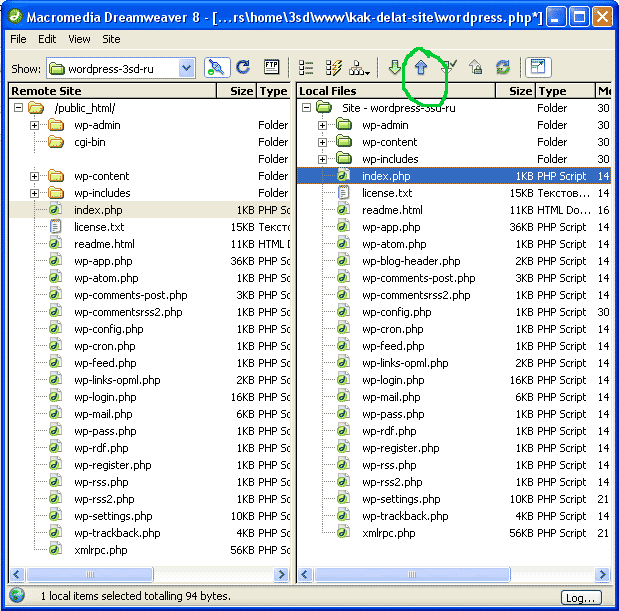Screen dimensions: 619x611
Task: Select remote wp-comments-post.php file
Action: coord(131,295)
